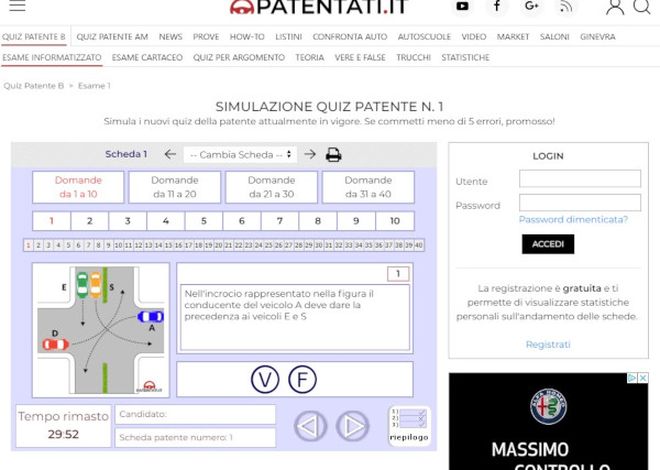This screenshot has height=470, width=660.
Task: Open the Saloni menu item
Action: [x=554, y=37]
